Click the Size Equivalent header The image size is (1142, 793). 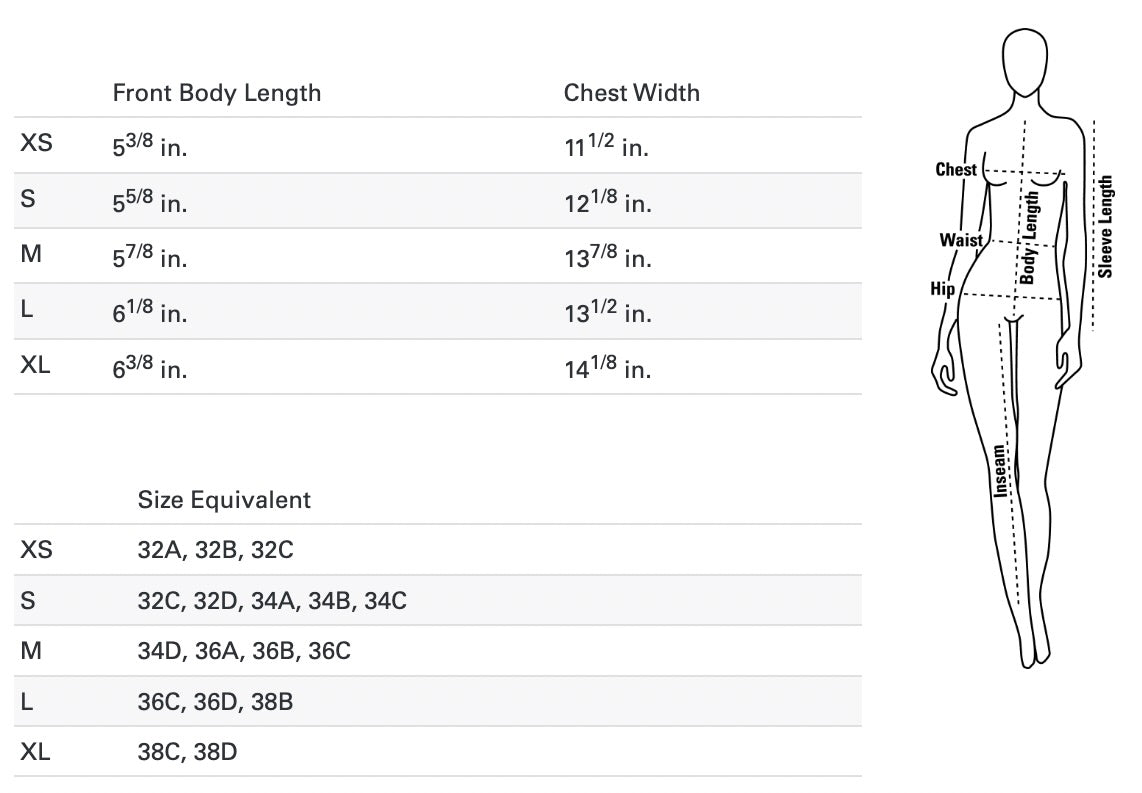pos(224,500)
